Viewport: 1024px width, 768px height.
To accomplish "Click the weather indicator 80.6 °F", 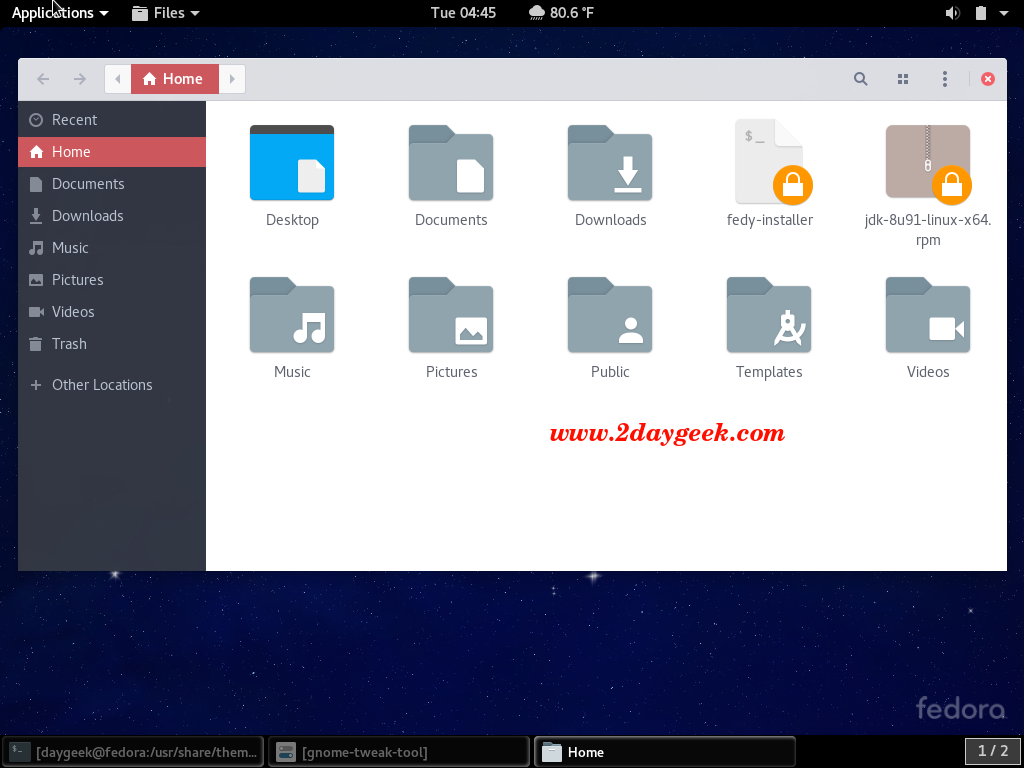I will [562, 12].
